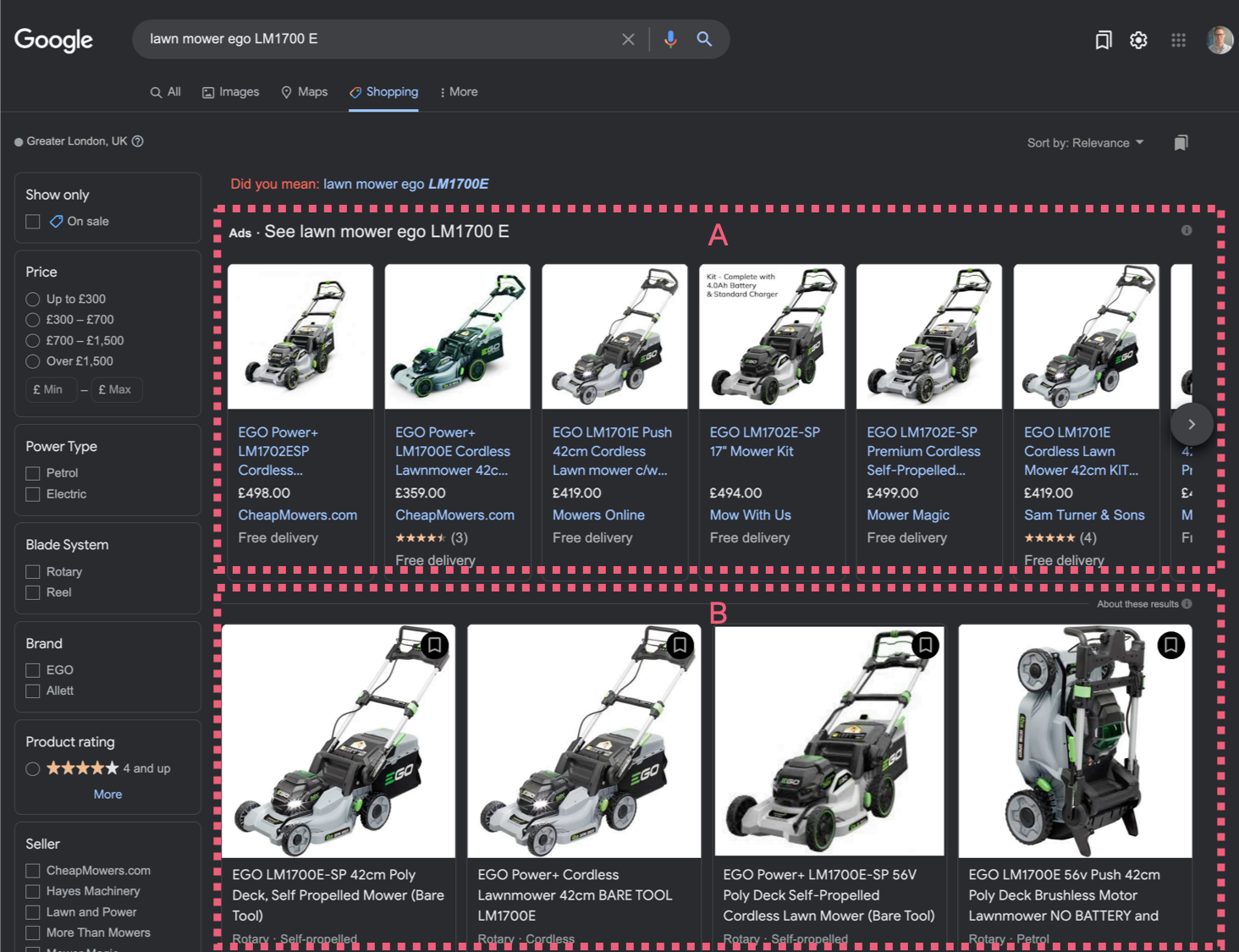Viewport: 1239px width, 952px height.
Task: Open the EGO Power+ LM1700E-SP 56V listing title
Action: click(x=829, y=895)
